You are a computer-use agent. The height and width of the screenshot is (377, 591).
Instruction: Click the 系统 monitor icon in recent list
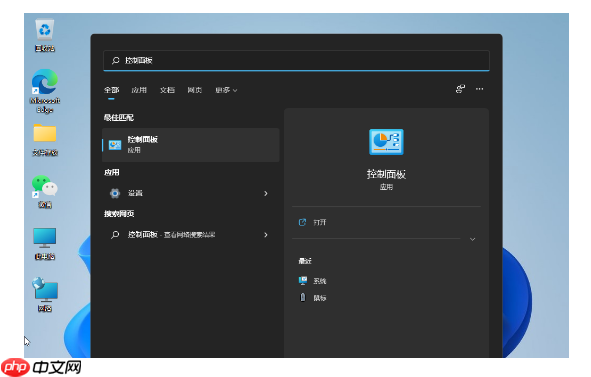[x=303, y=280]
